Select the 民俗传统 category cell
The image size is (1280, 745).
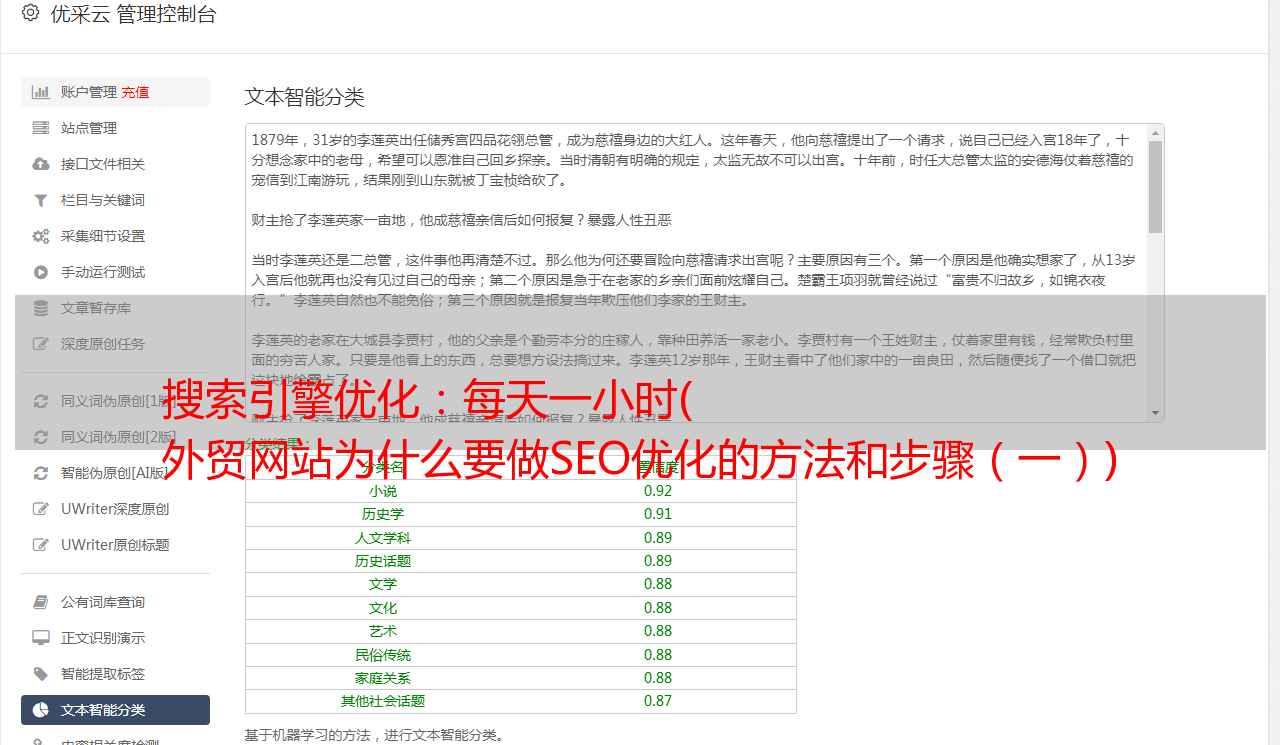[x=383, y=655]
